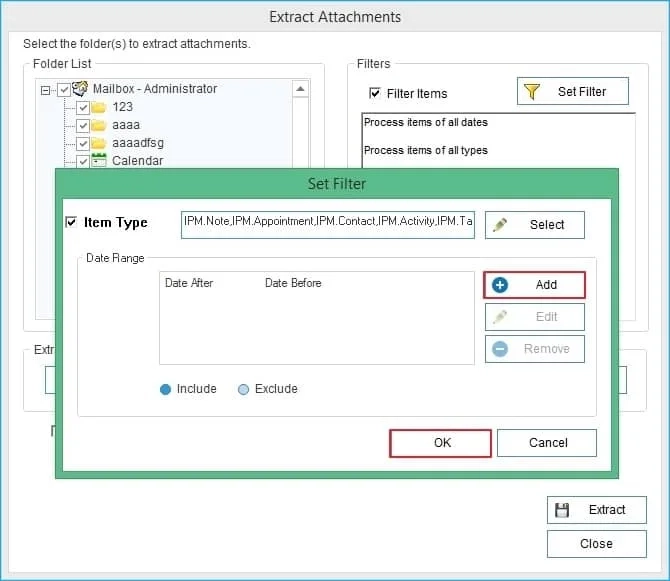Select the Exclude radio button
This screenshot has height=581, width=670.
[244, 389]
